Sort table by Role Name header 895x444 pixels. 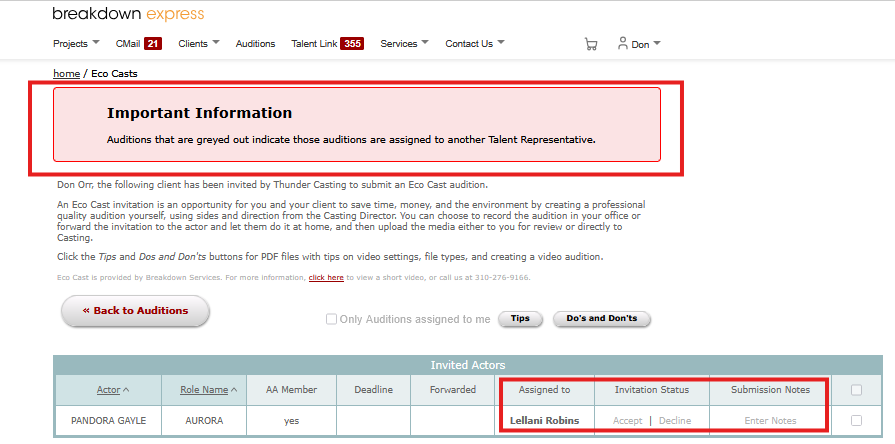(x=204, y=390)
